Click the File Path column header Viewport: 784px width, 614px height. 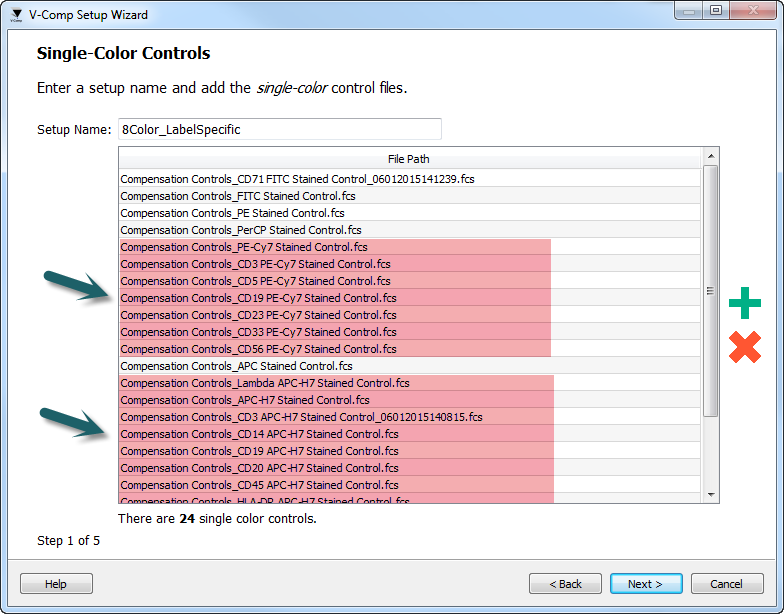(x=409, y=159)
